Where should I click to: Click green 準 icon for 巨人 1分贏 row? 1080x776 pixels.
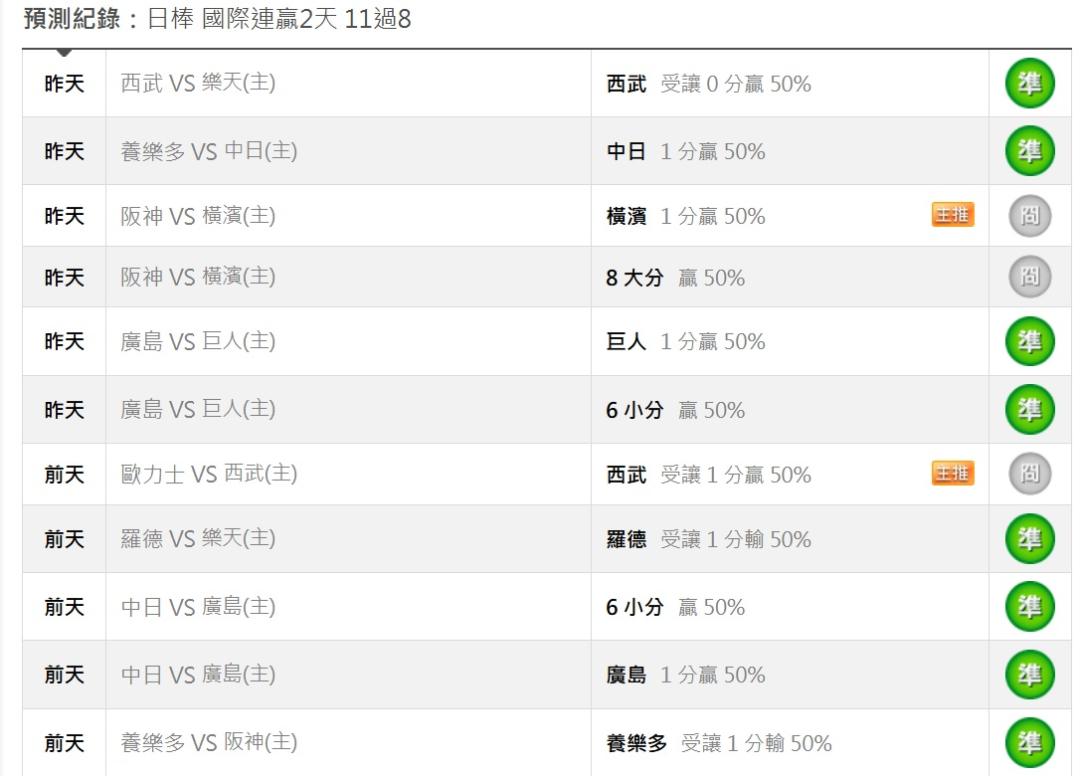[x=1030, y=341]
